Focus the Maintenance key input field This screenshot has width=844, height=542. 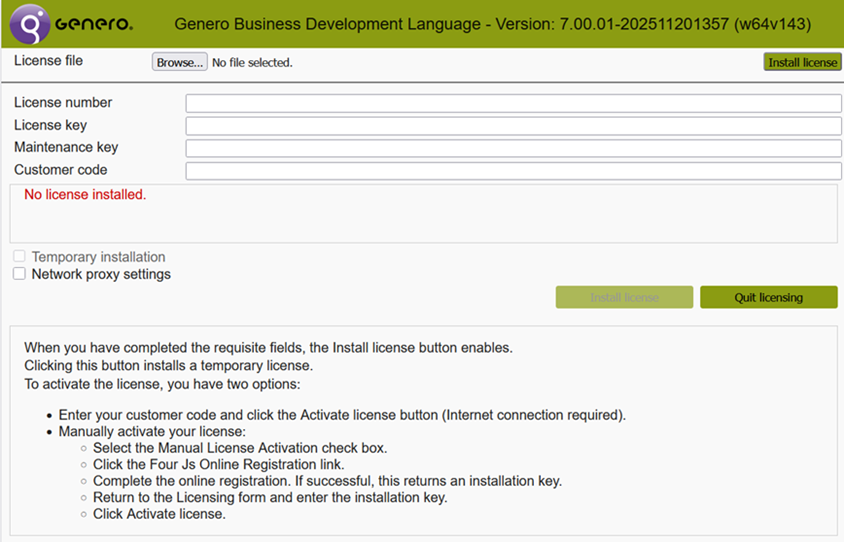click(514, 148)
